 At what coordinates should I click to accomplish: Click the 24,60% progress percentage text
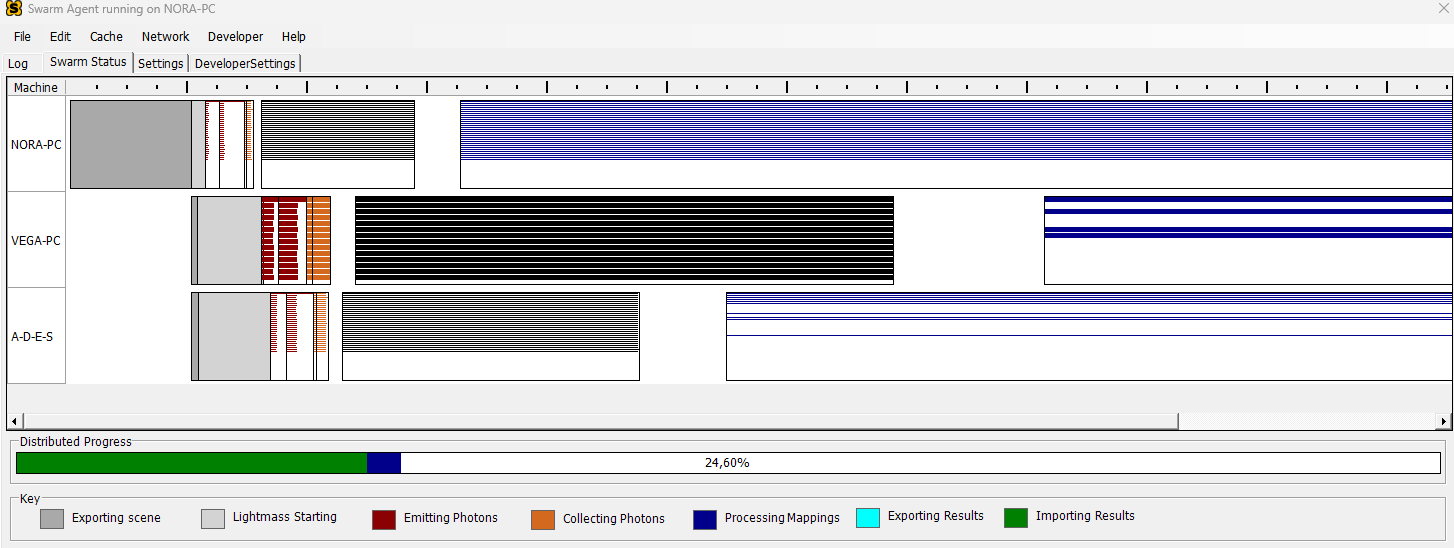tap(727, 463)
